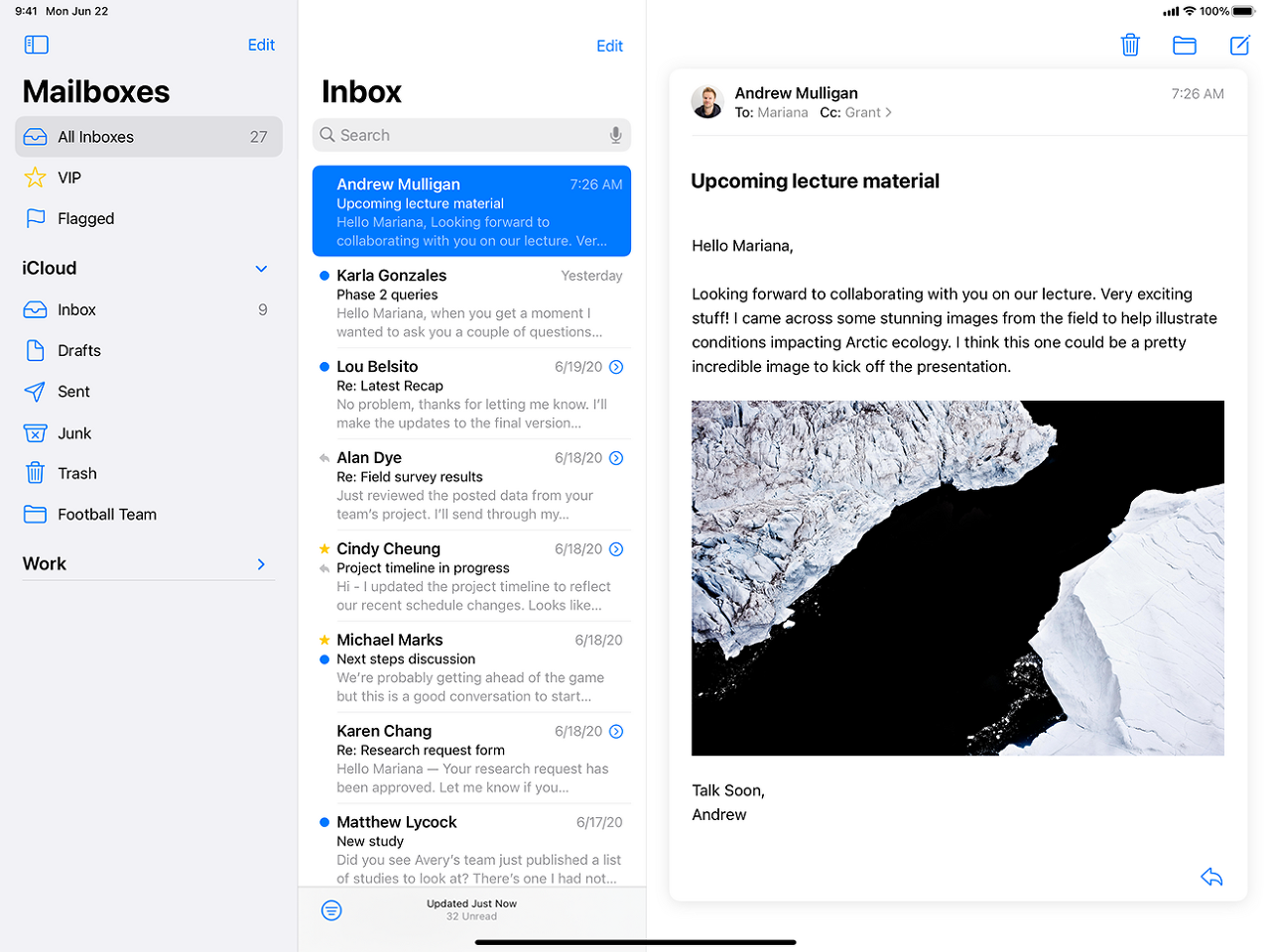Click the VIP star icon
1270x952 pixels.
coord(35,178)
